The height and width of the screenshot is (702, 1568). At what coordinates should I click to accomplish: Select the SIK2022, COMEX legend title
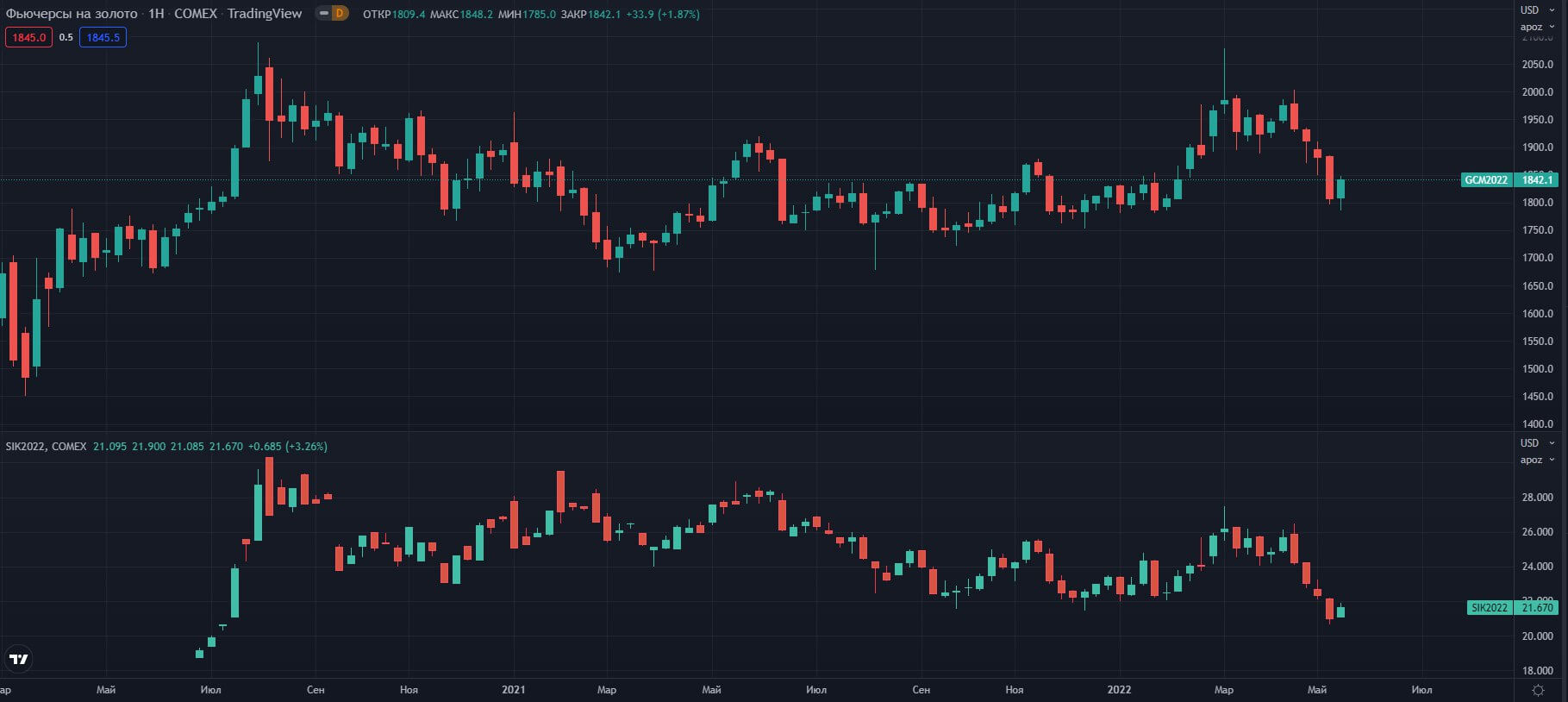coord(46,447)
